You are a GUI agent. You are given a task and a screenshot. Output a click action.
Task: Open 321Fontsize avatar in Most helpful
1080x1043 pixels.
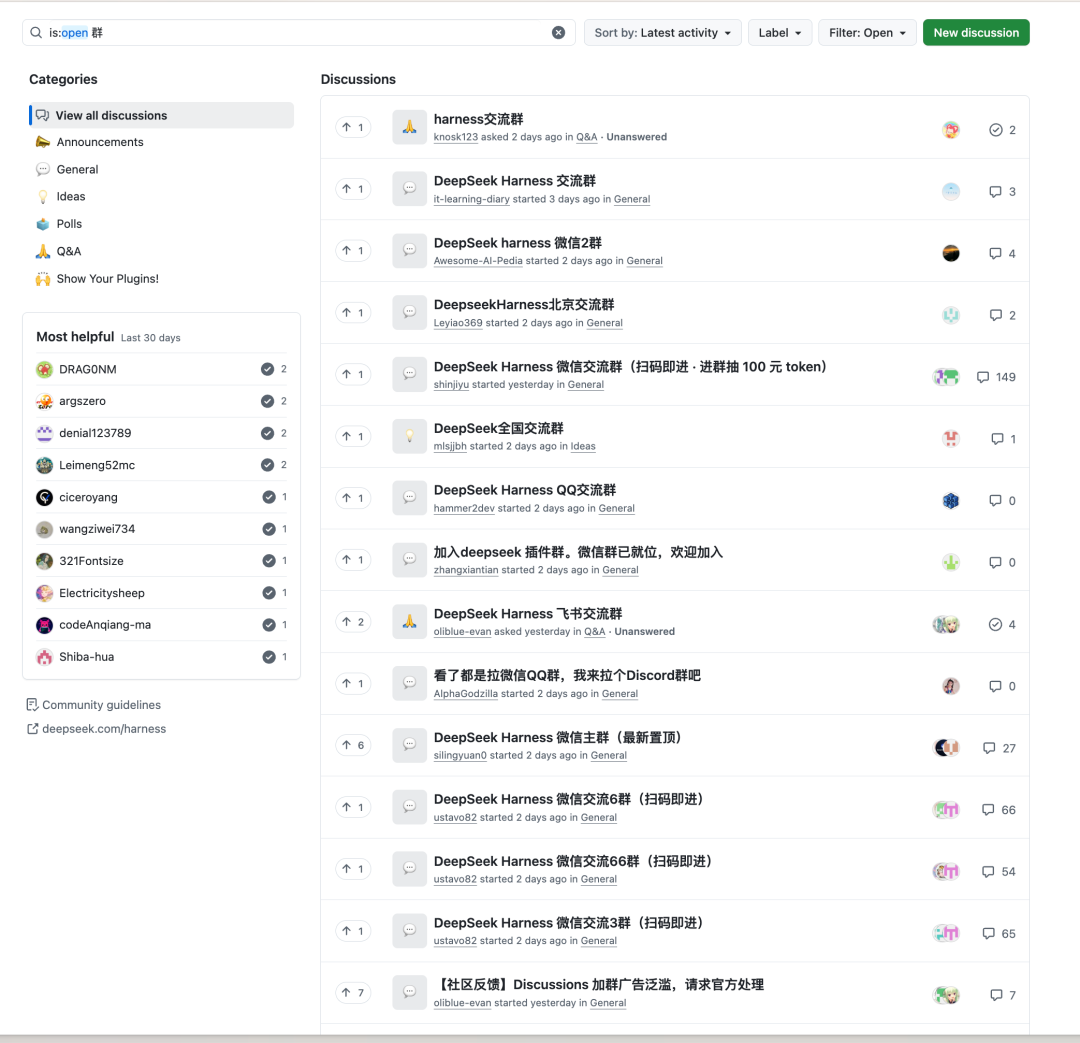(x=44, y=561)
